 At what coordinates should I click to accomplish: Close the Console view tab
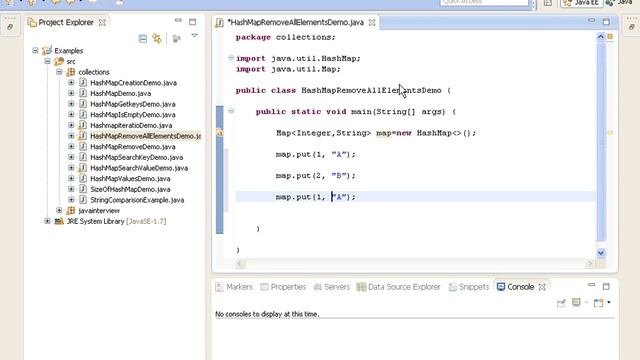[x=542, y=287]
